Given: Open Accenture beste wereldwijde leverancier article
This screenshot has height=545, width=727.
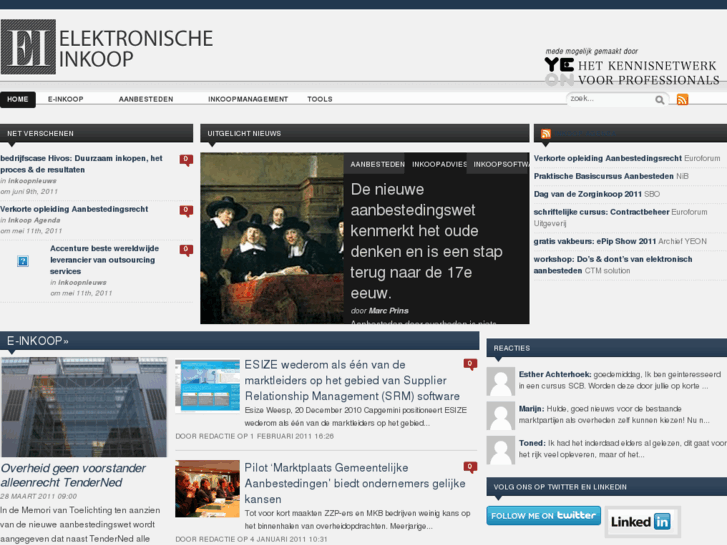Looking at the screenshot, I should pyautogui.click(x=104, y=260).
